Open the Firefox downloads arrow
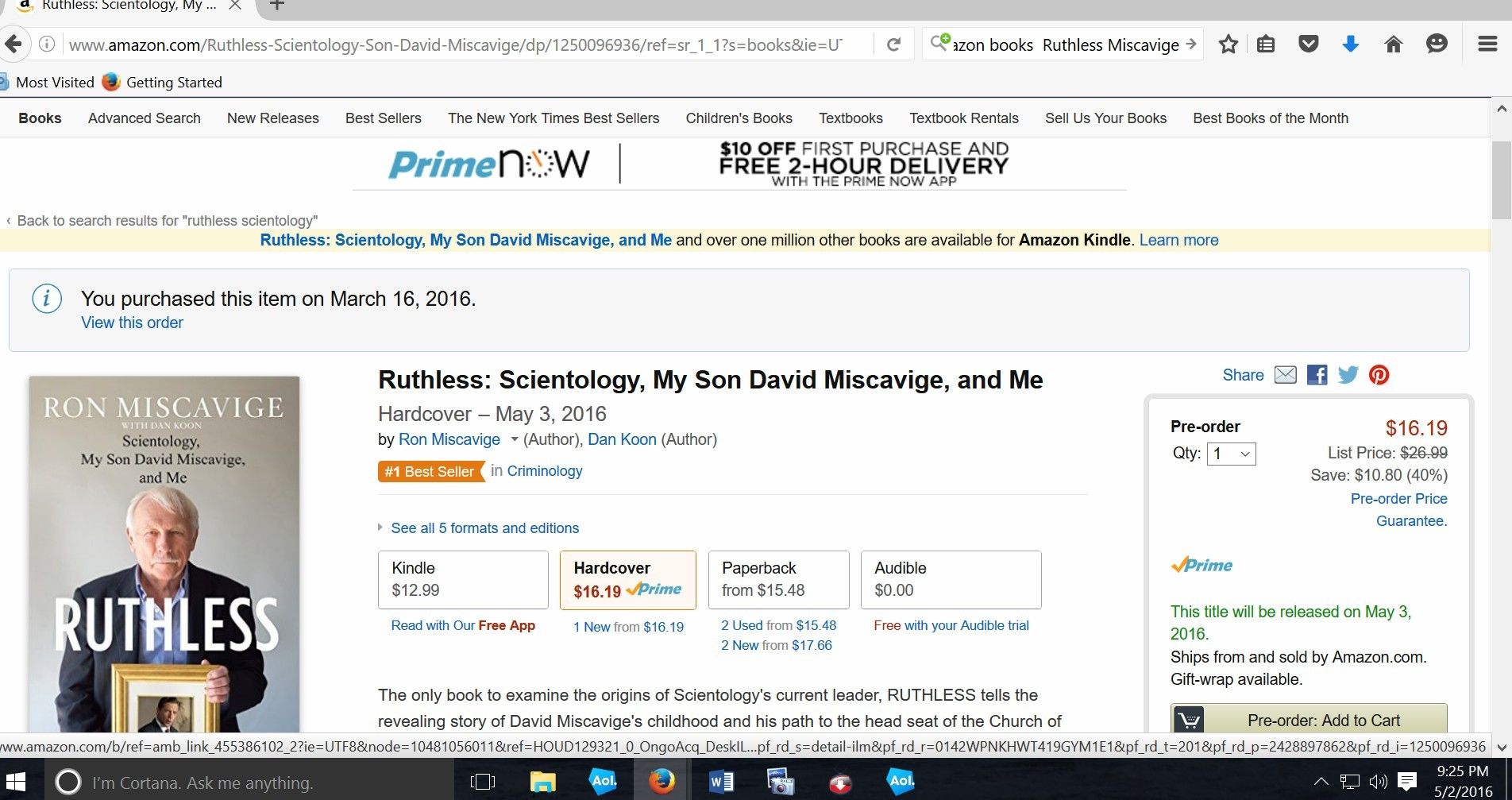The image size is (1512, 800). pyautogui.click(x=1350, y=44)
